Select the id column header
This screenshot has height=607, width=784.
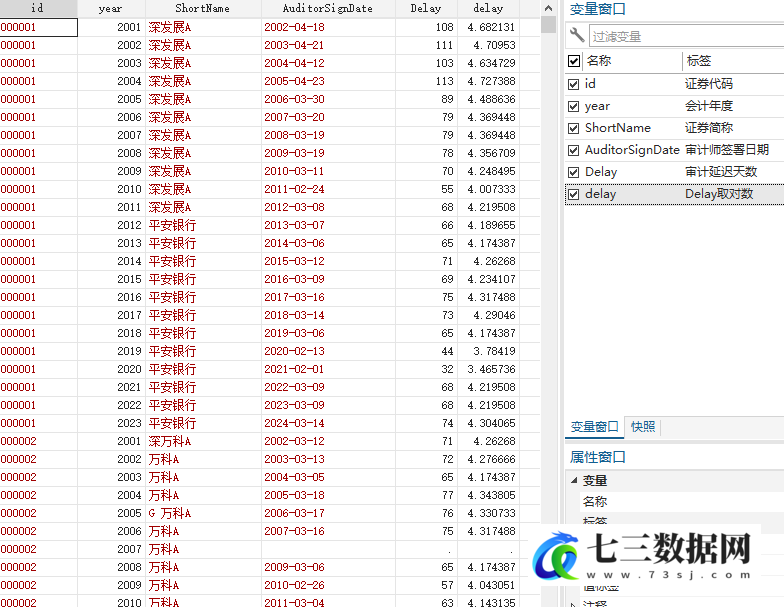click(x=38, y=8)
